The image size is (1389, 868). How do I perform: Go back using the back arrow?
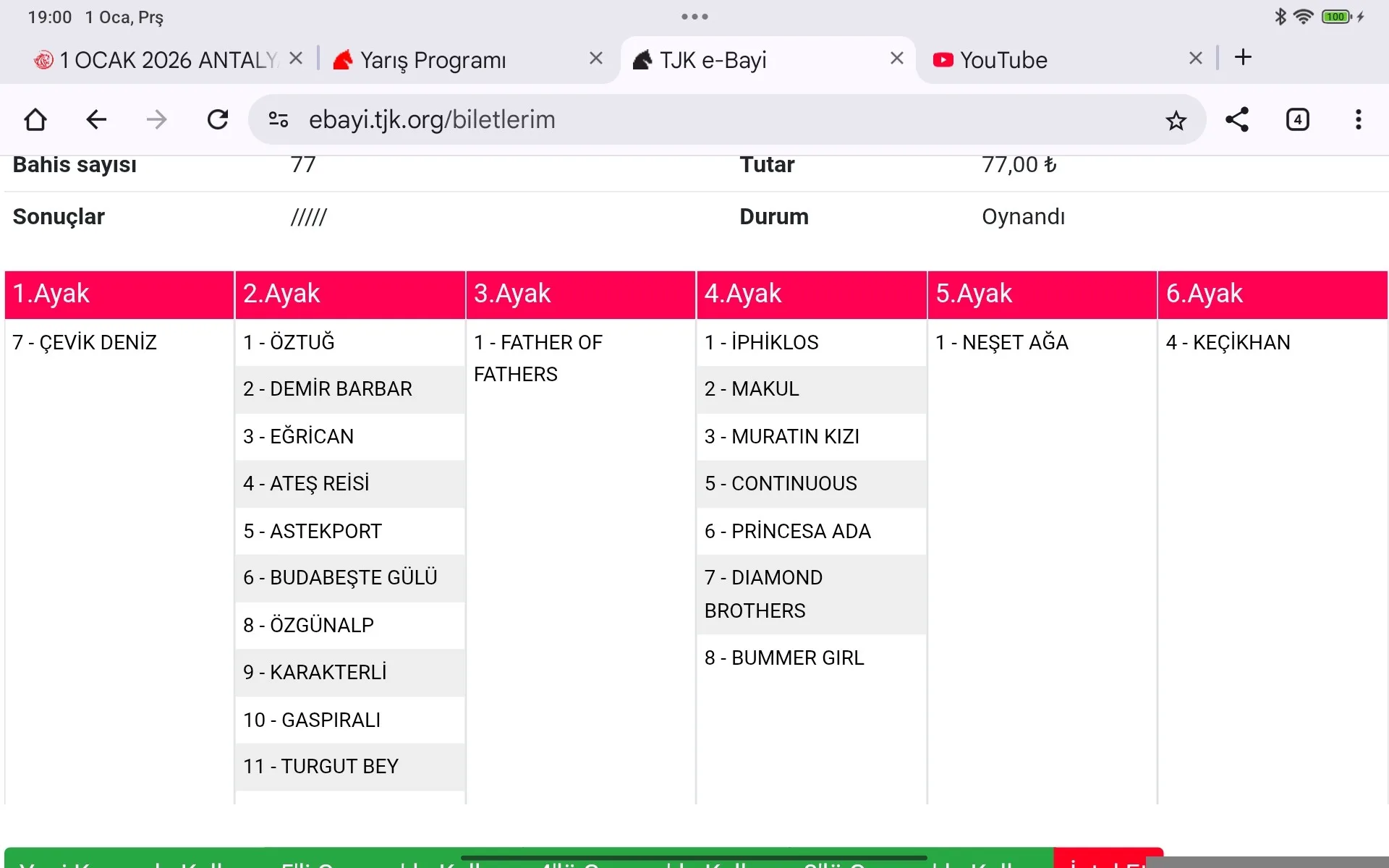[95, 119]
